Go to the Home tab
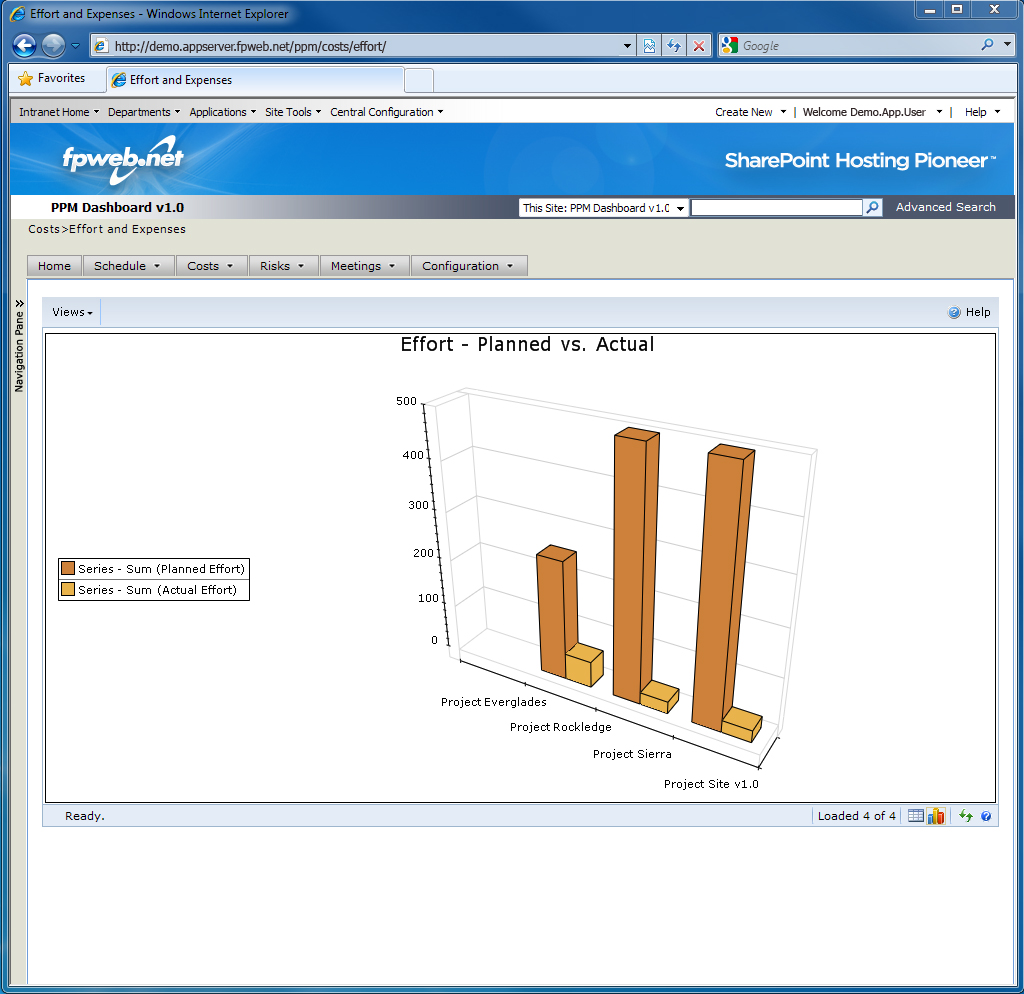 coord(54,266)
